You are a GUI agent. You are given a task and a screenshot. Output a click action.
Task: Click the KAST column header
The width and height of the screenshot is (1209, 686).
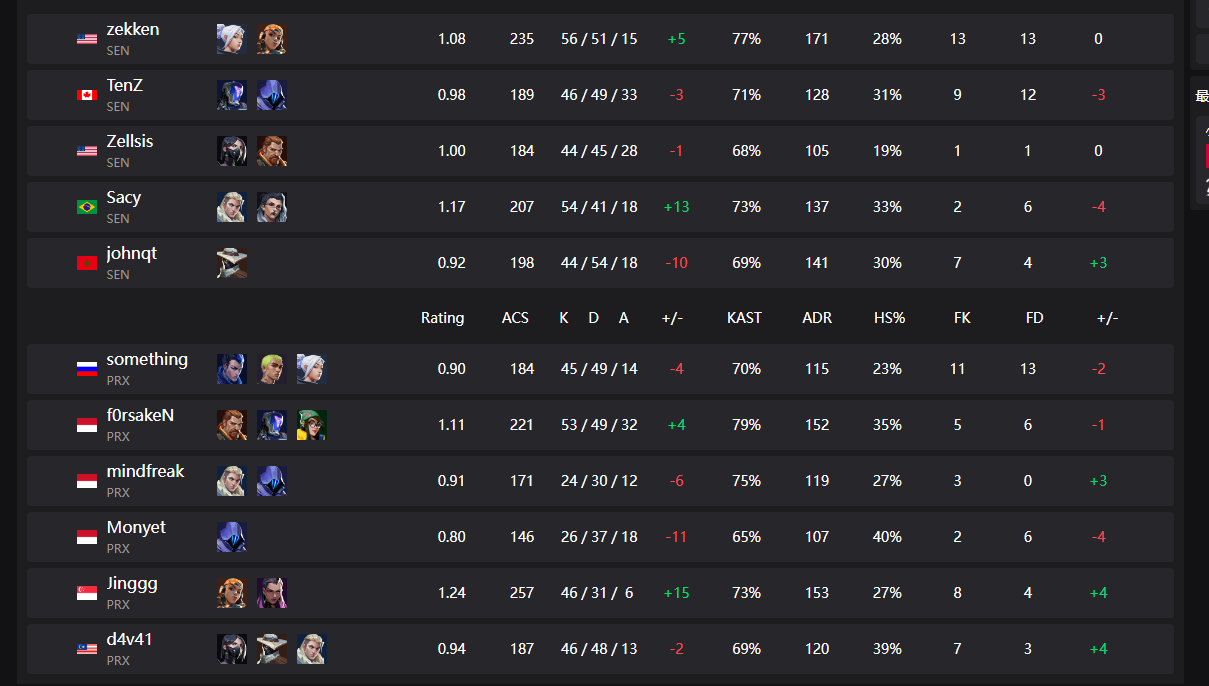click(x=744, y=318)
